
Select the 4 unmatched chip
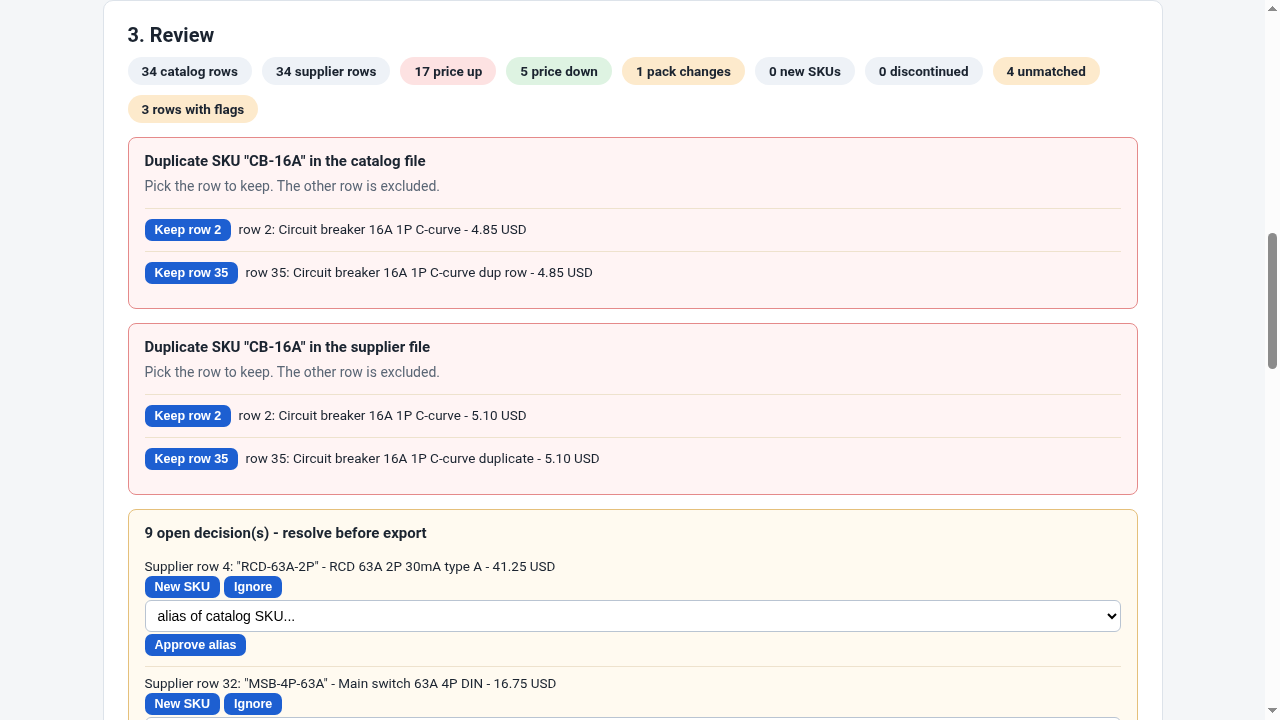click(x=1046, y=71)
